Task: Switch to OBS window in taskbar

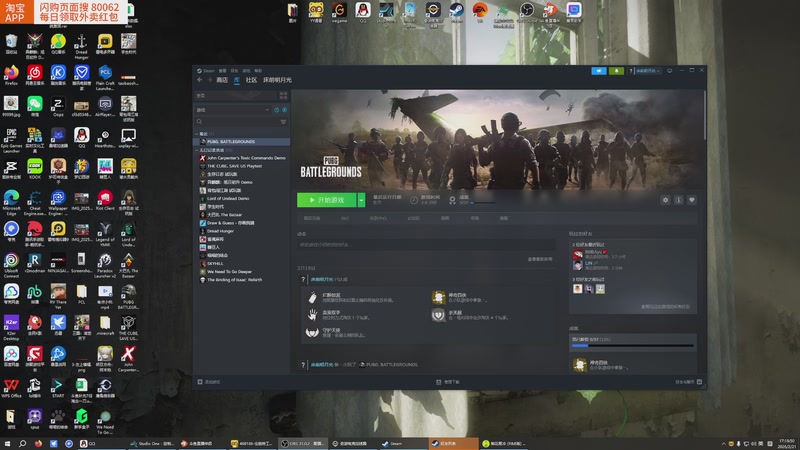Action: (x=302, y=443)
